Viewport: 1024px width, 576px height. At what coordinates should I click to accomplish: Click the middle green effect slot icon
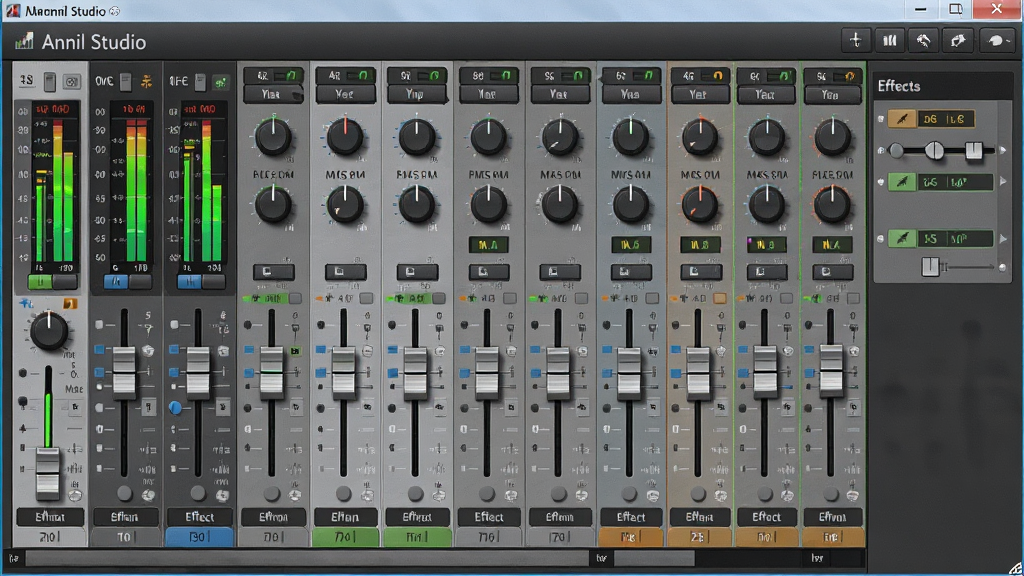click(902, 182)
